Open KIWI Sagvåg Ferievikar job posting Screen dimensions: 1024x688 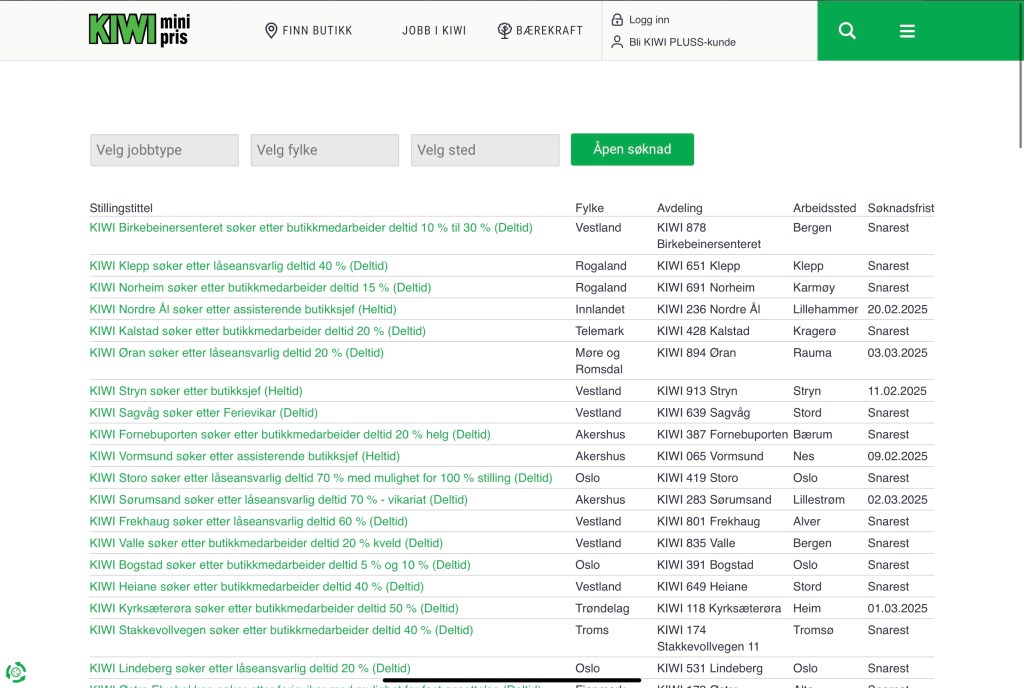203,413
